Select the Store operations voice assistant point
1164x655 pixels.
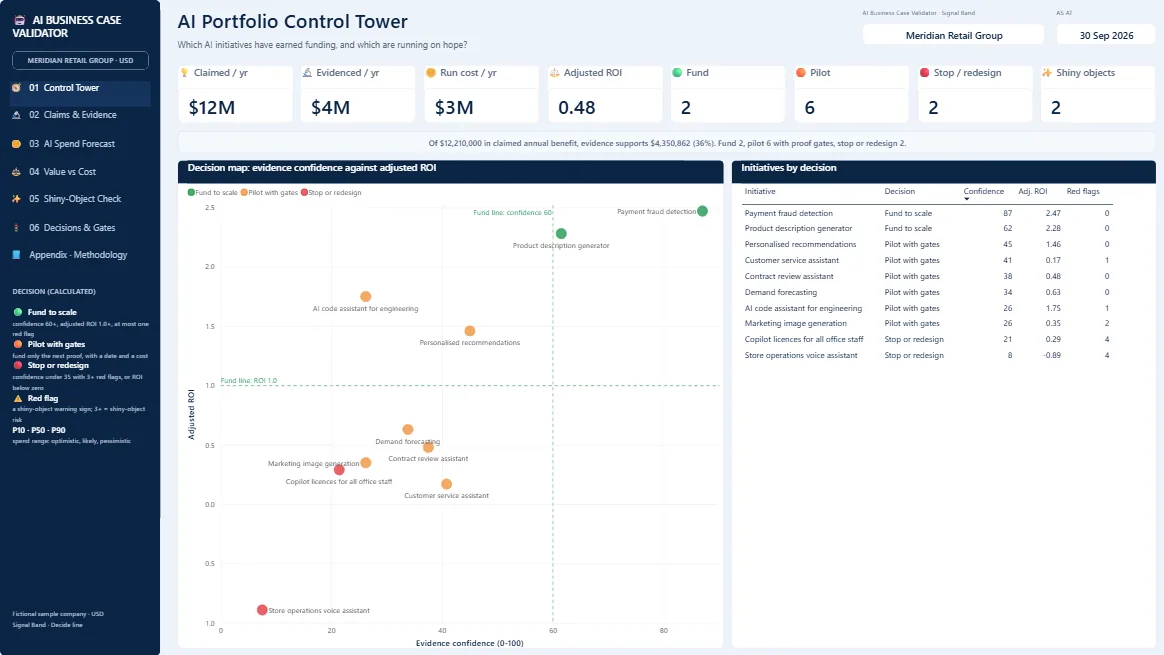pyautogui.click(x=262, y=610)
